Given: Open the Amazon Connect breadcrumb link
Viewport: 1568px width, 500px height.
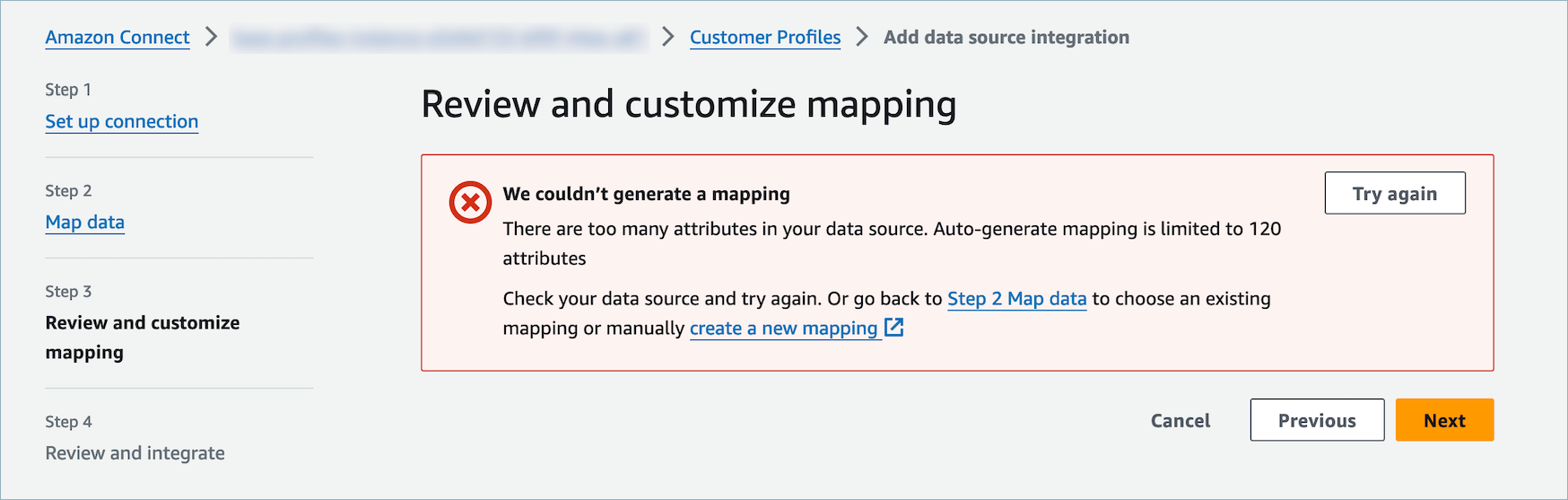Looking at the screenshot, I should tap(118, 37).
